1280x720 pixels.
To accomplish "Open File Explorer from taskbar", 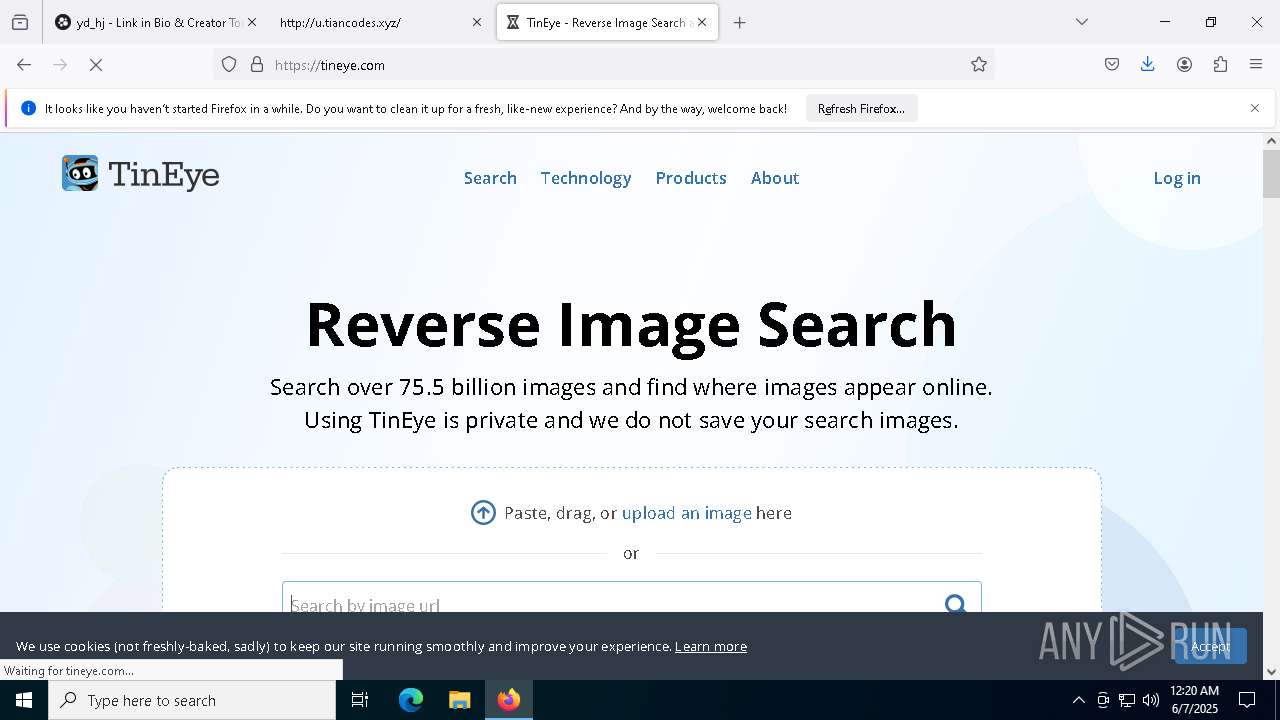I will pyautogui.click(x=459, y=700).
